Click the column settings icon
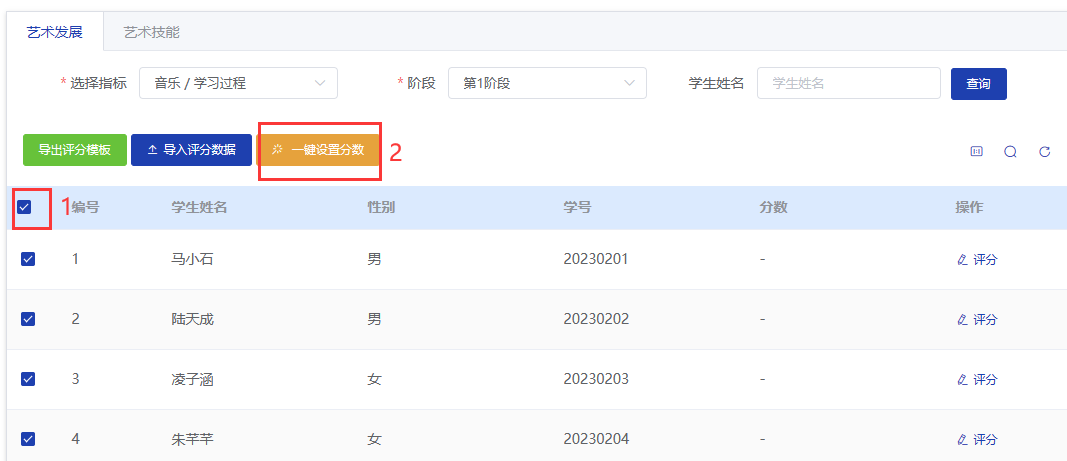The width and height of the screenshot is (1067, 461). pos(976,152)
